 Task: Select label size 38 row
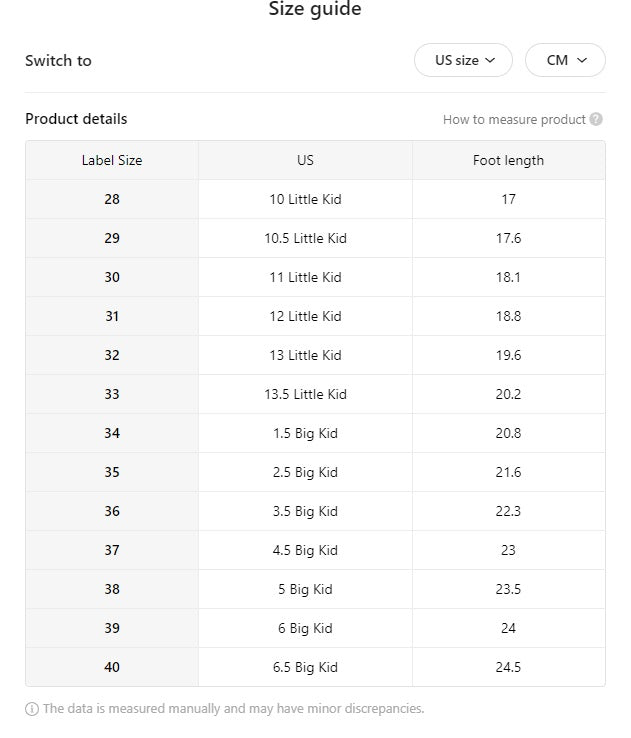click(x=112, y=589)
